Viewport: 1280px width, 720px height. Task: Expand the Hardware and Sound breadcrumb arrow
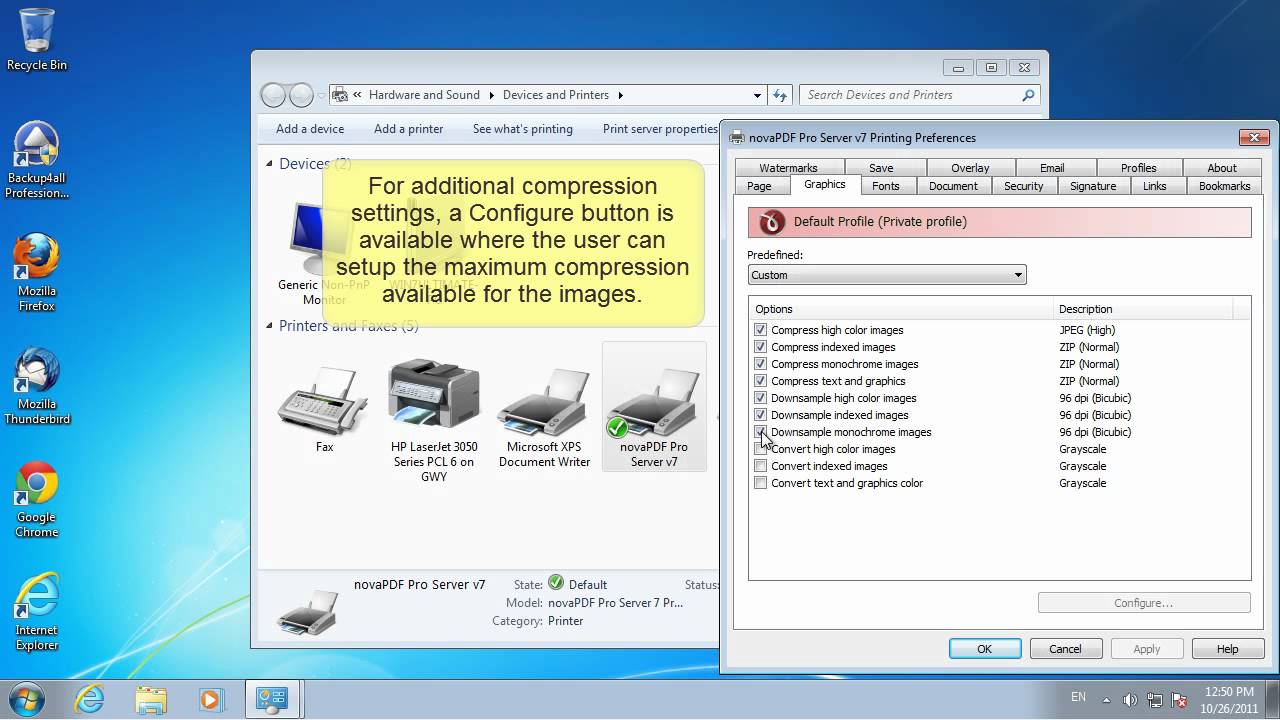click(491, 95)
